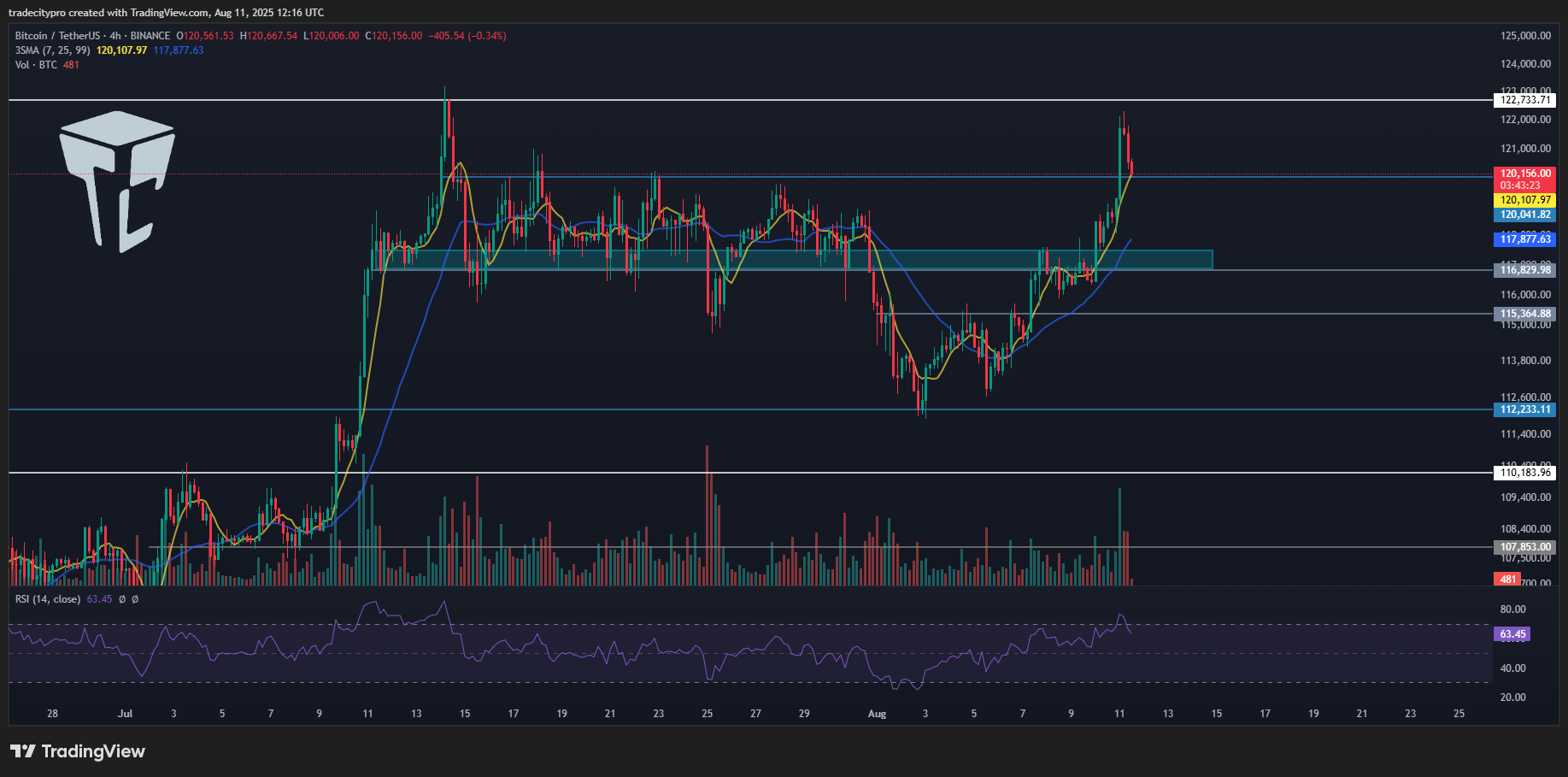1568x777 pixels.
Task: Click the 116,000.00 price axis tick
Action: [x=1525, y=295]
